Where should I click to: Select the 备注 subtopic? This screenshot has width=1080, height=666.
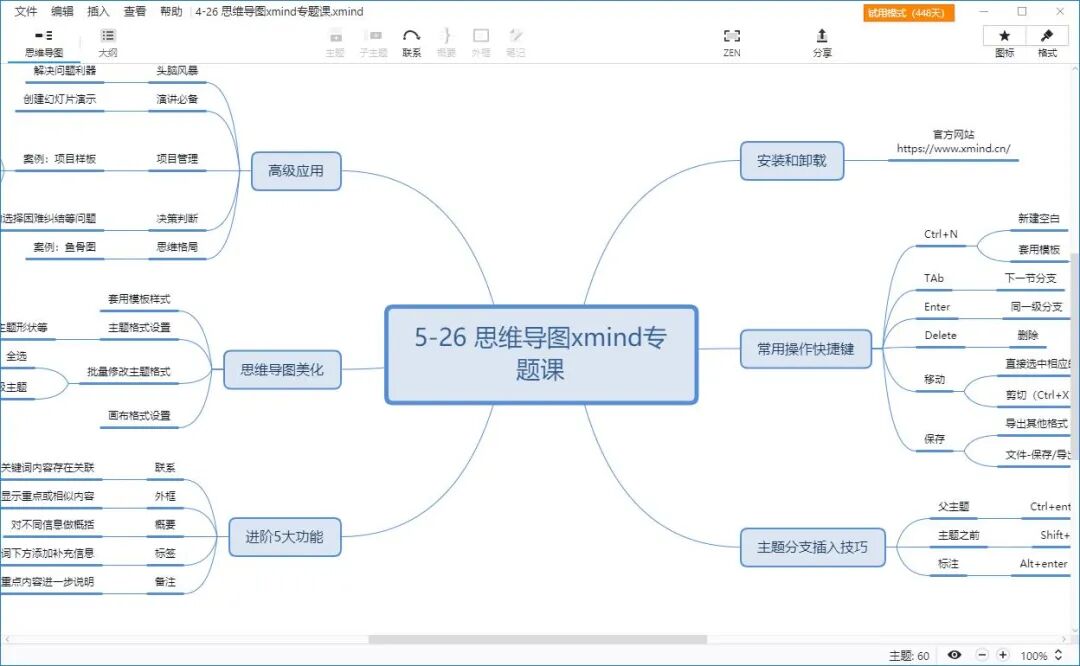pyautogui.click(x=165, y=582)
